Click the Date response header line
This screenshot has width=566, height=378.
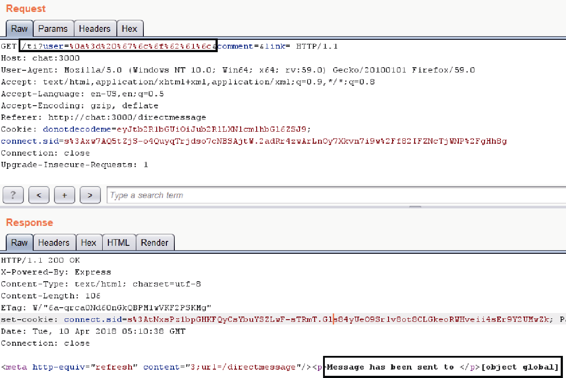click(93, 331)
